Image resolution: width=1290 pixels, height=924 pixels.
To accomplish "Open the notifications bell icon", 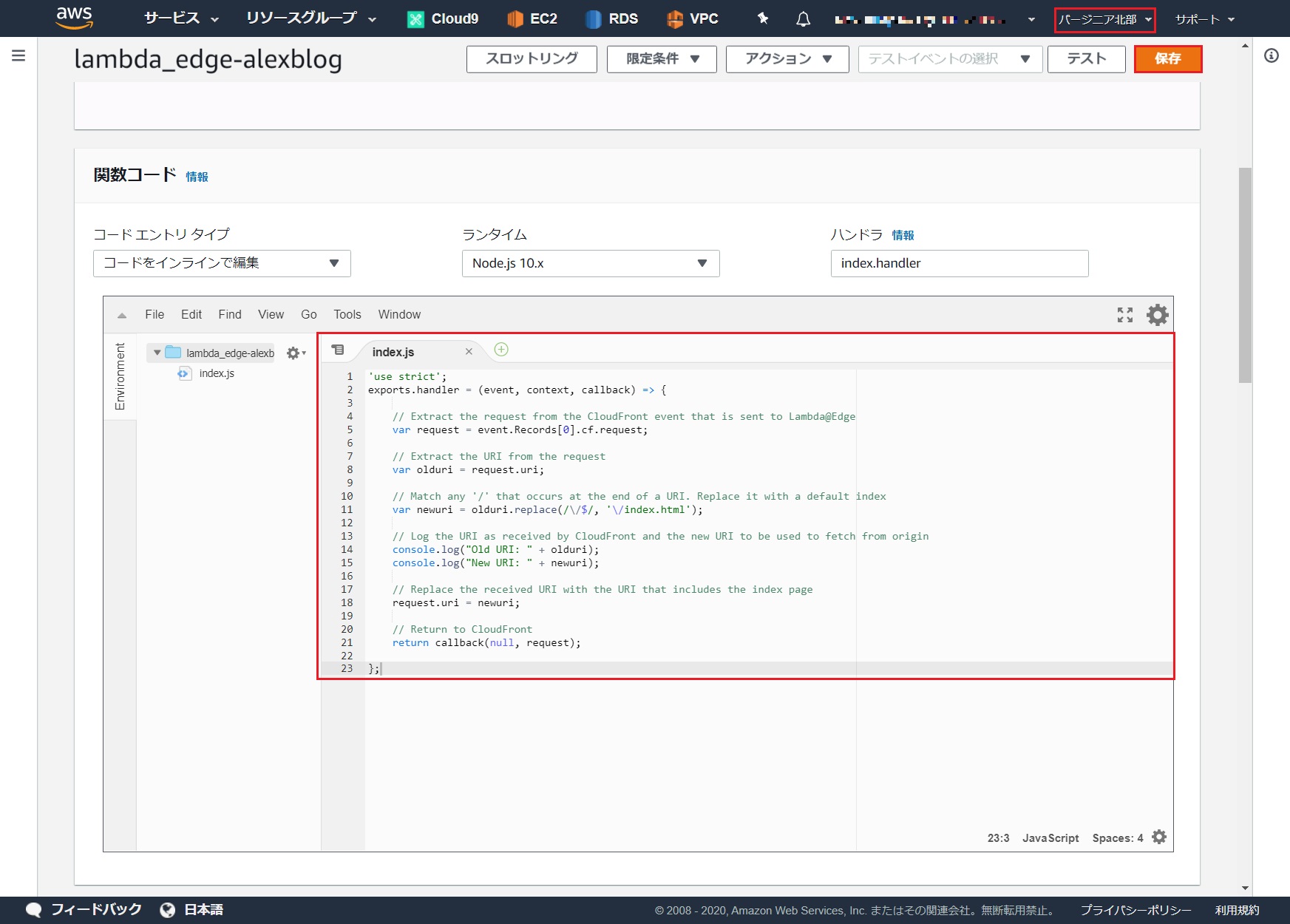I will (x=803, y=19).
